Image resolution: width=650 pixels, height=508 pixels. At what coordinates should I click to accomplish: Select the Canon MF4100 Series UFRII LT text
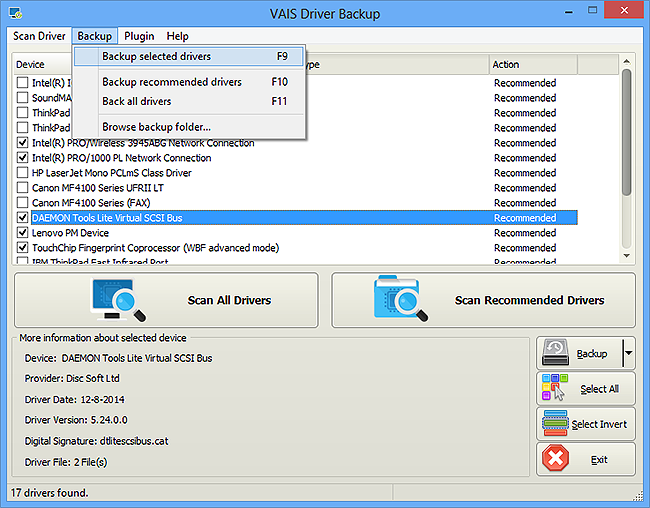coord(97,188)
